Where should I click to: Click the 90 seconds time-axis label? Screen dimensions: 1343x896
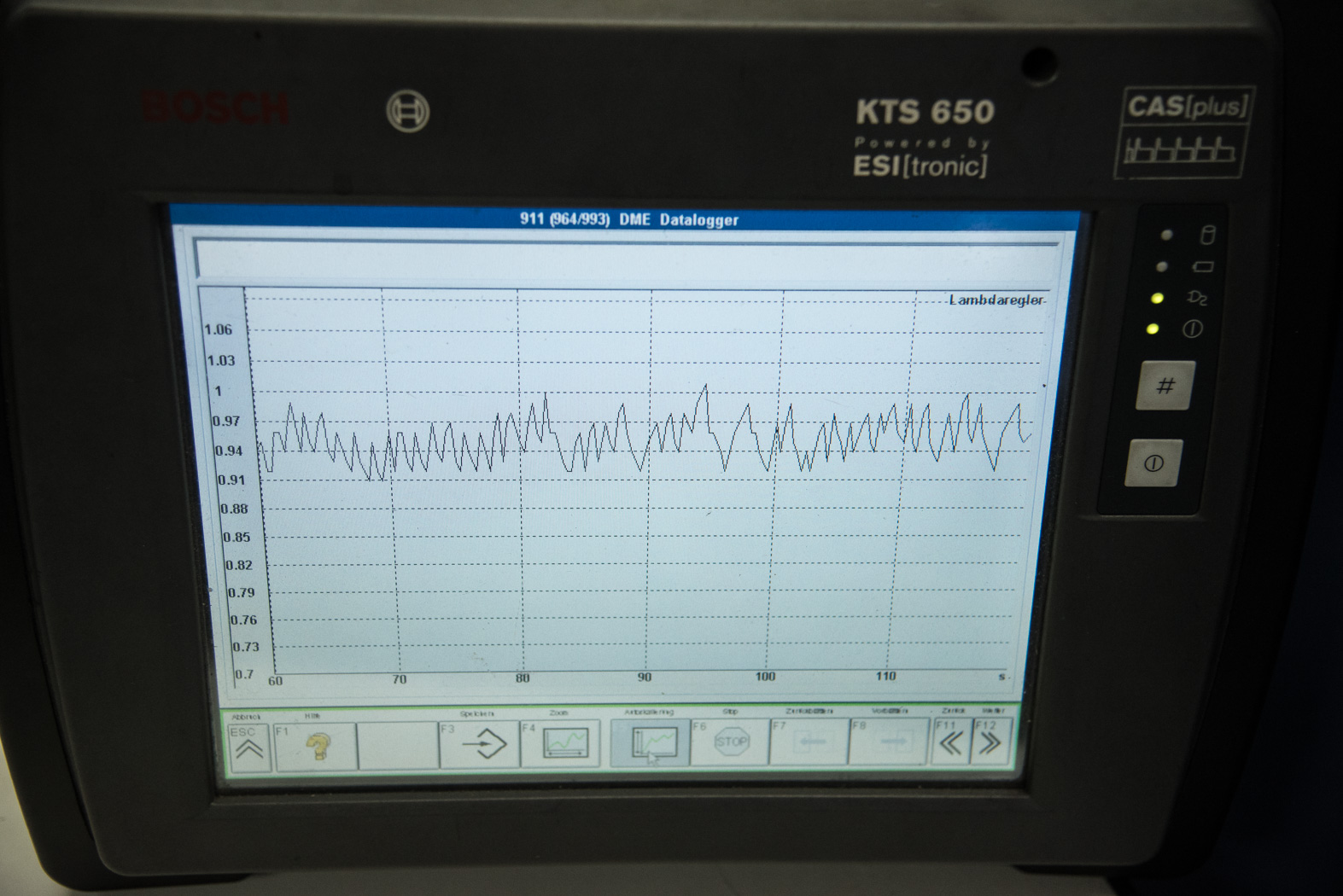tap(645, 677)
